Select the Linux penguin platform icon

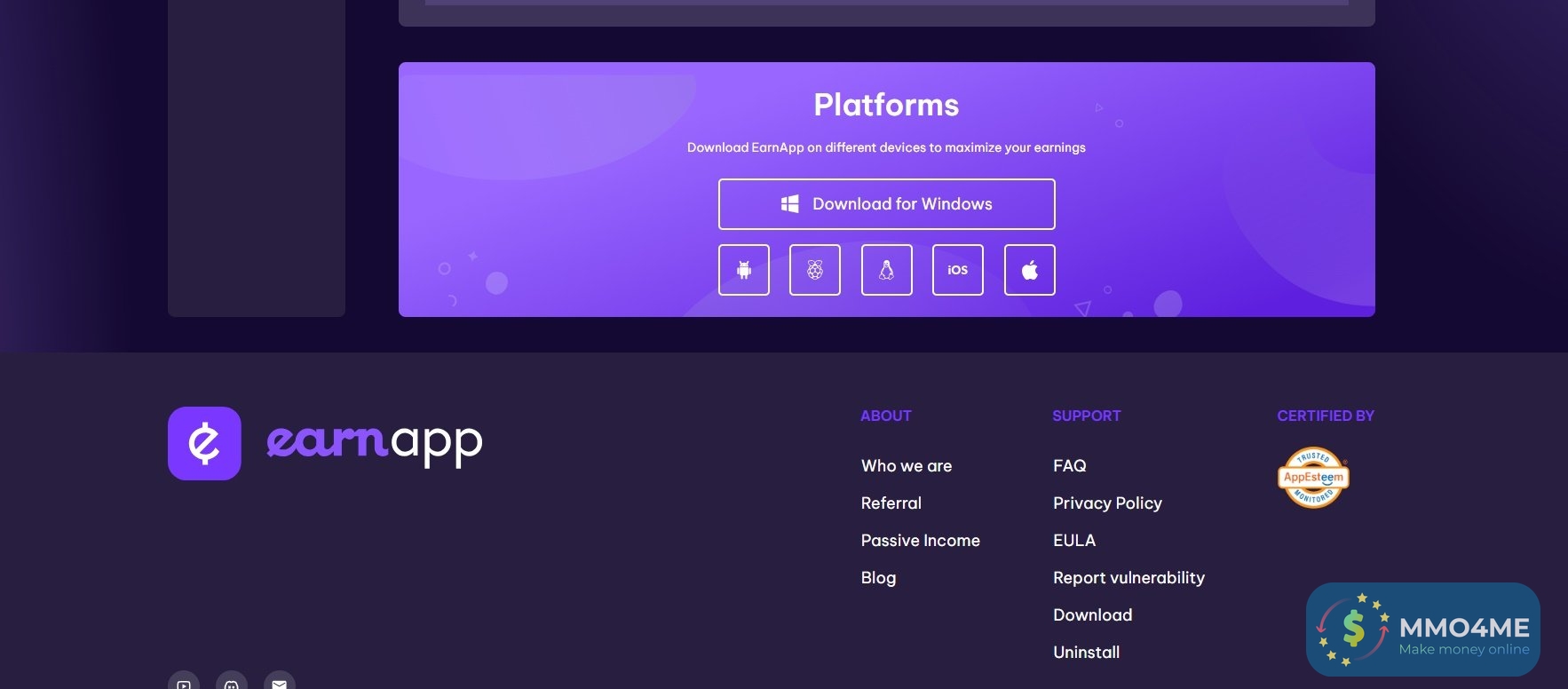[887, 270]
